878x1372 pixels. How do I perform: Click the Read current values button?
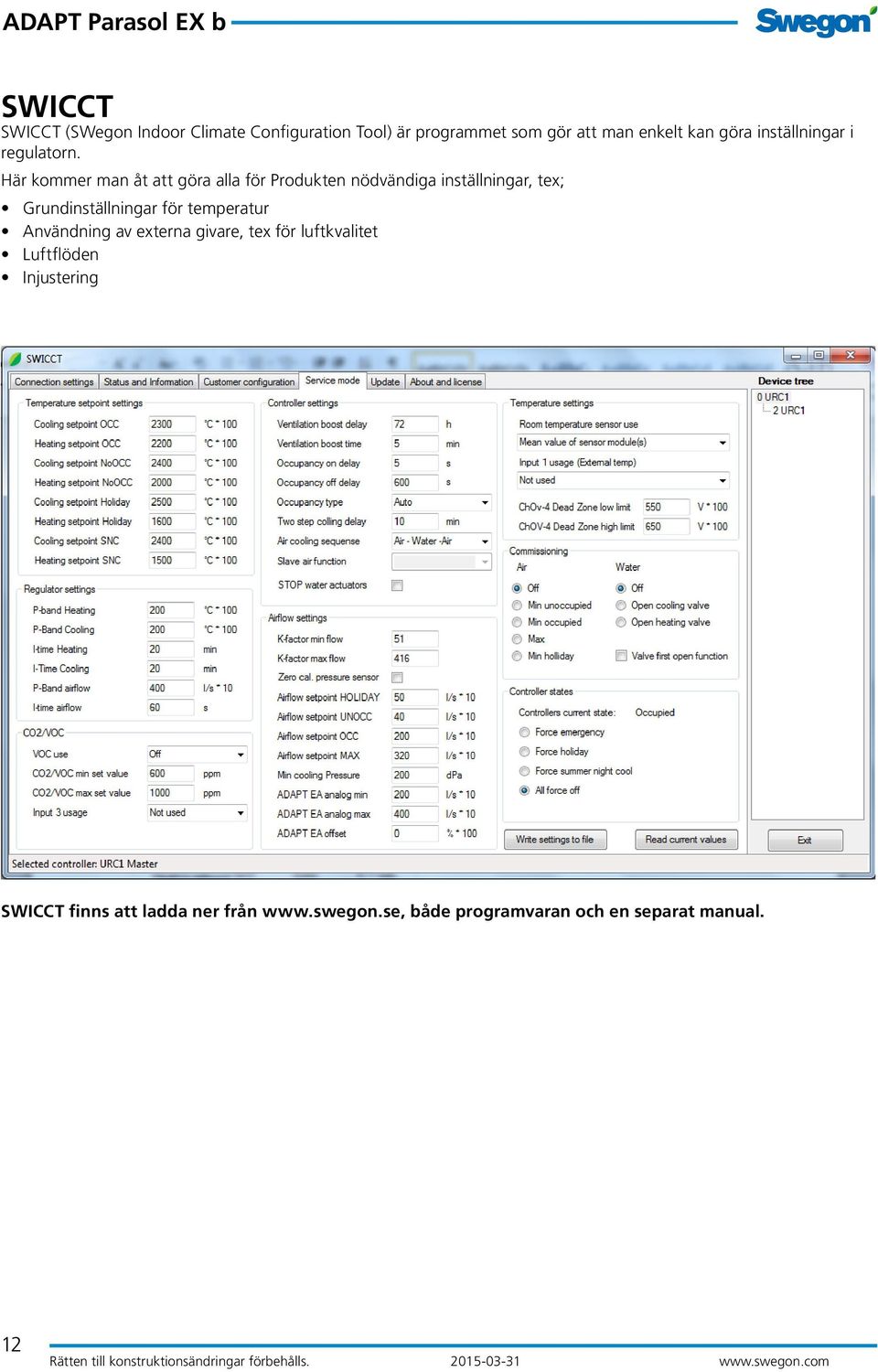(686, 840)
